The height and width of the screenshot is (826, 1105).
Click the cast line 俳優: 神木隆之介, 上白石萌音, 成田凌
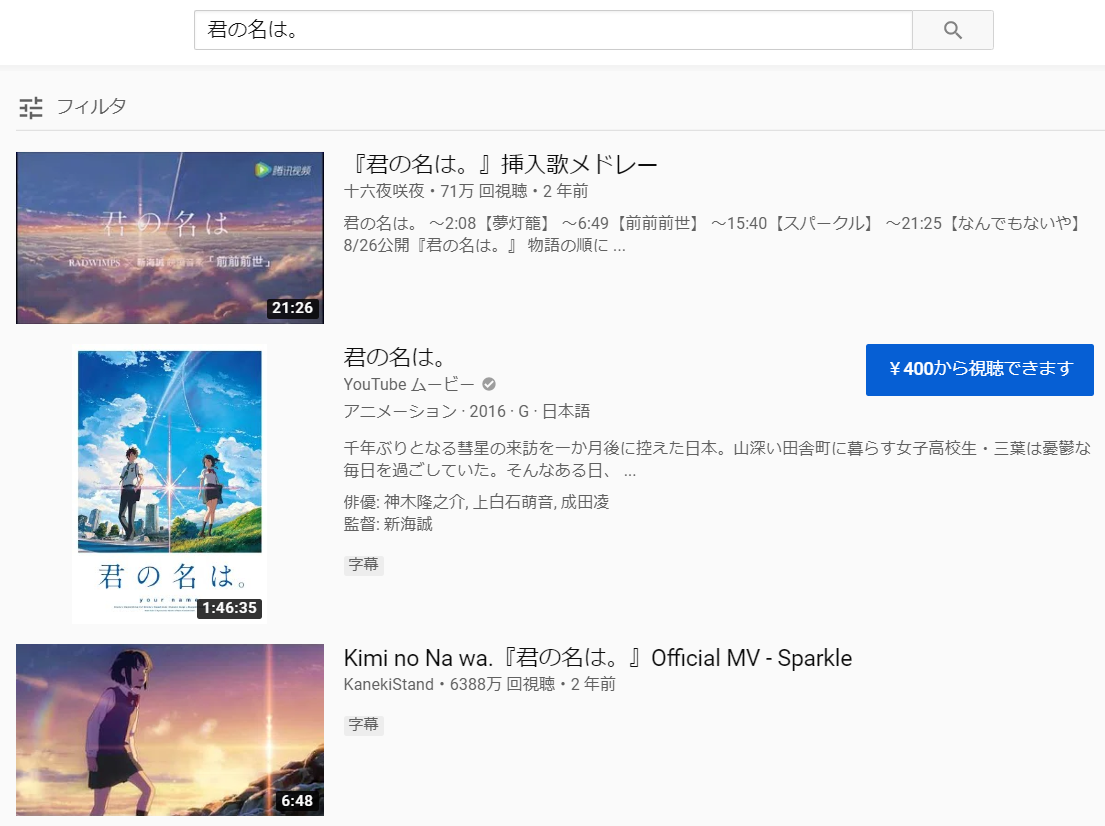(x=476, y=502)
